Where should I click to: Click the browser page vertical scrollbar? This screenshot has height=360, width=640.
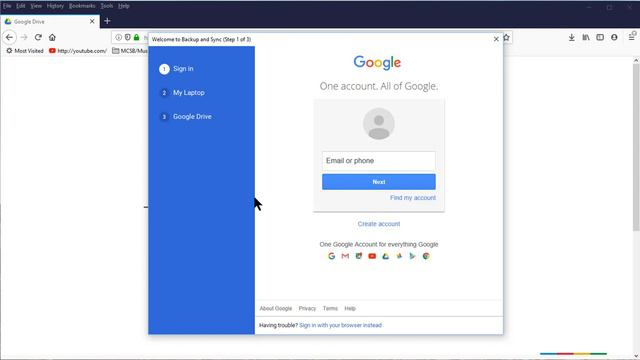click(x=636, y=147)
